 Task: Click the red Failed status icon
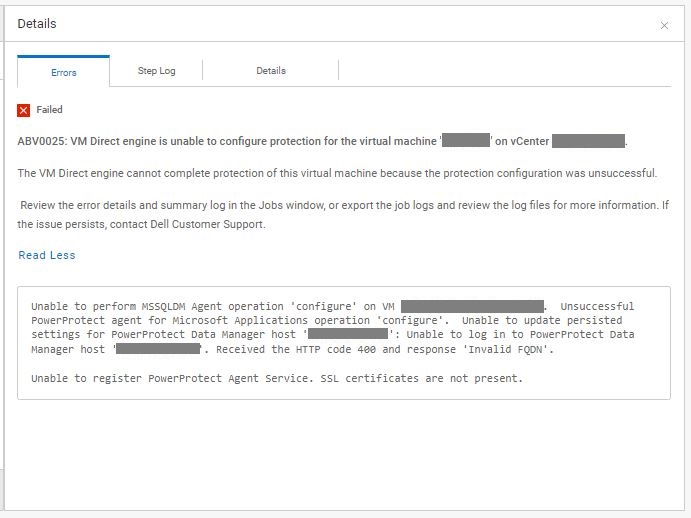click(x=24, y=110)
